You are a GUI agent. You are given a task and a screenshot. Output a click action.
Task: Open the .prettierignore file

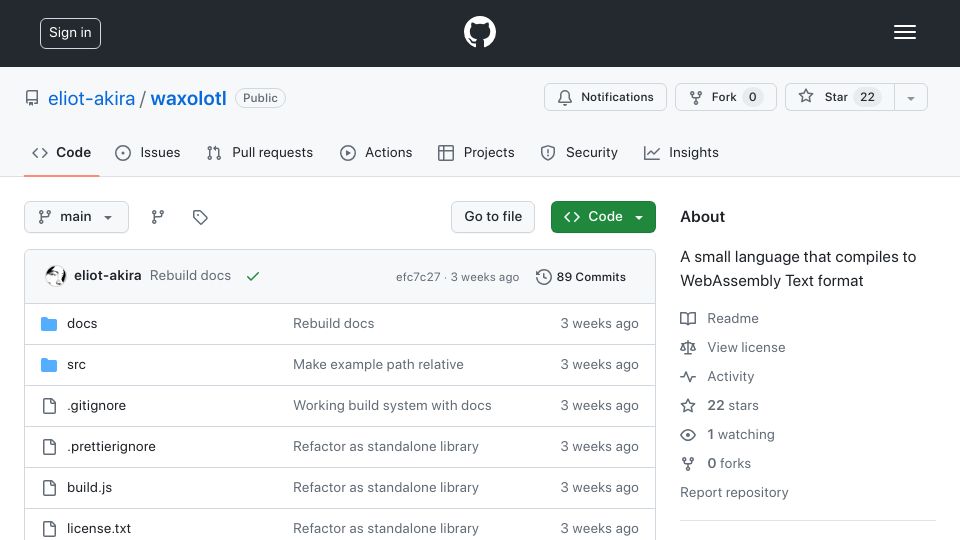pyautogui.click(x=111, y=446)
